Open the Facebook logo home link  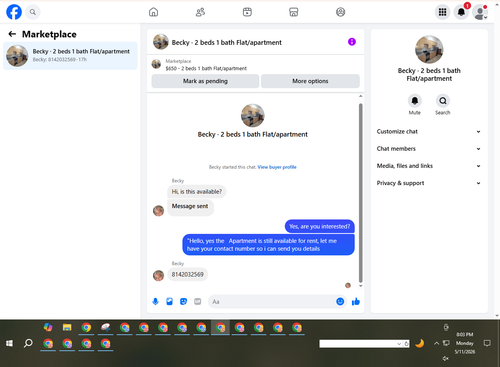click(x=14, y=12)
